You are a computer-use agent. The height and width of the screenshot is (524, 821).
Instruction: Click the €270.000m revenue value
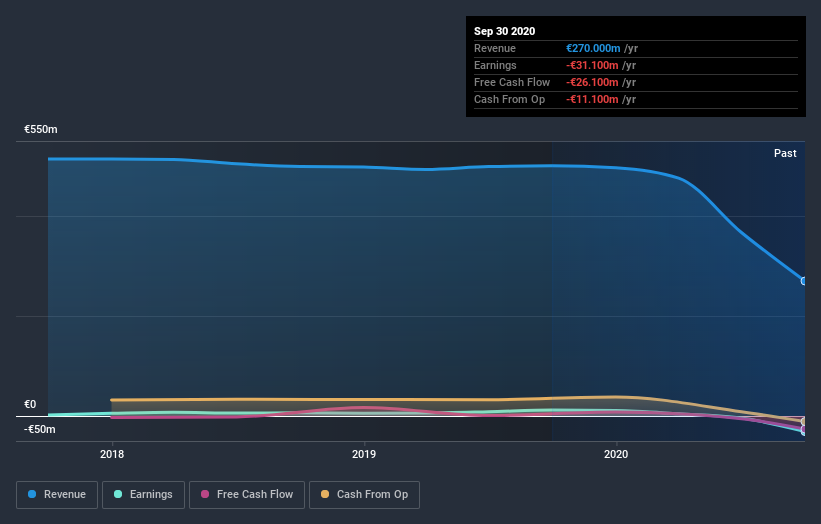593,48
